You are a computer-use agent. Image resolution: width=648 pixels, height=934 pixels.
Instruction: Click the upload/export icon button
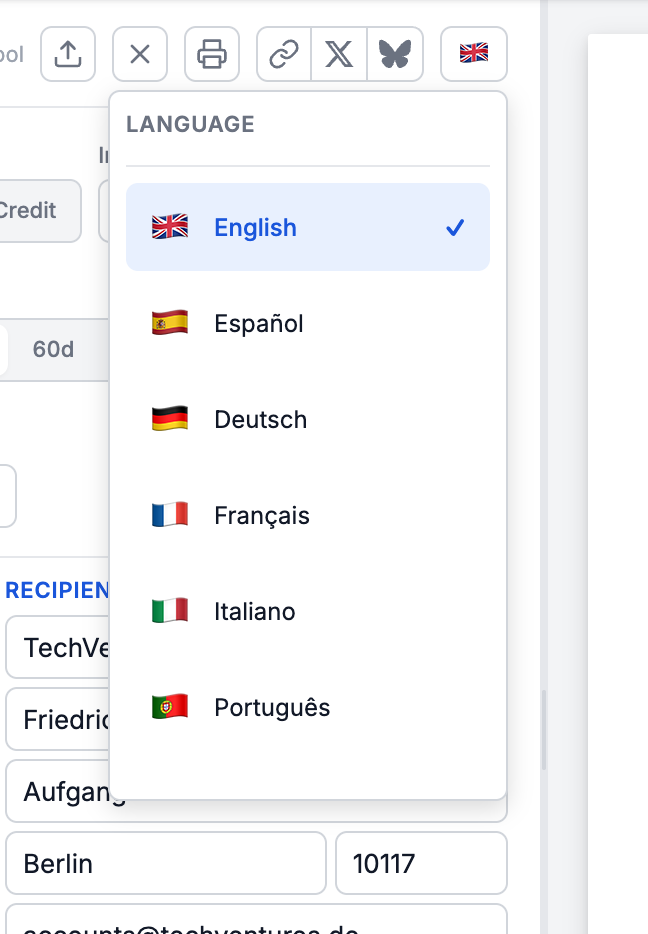pyautogui.click(x=68, y=54)
